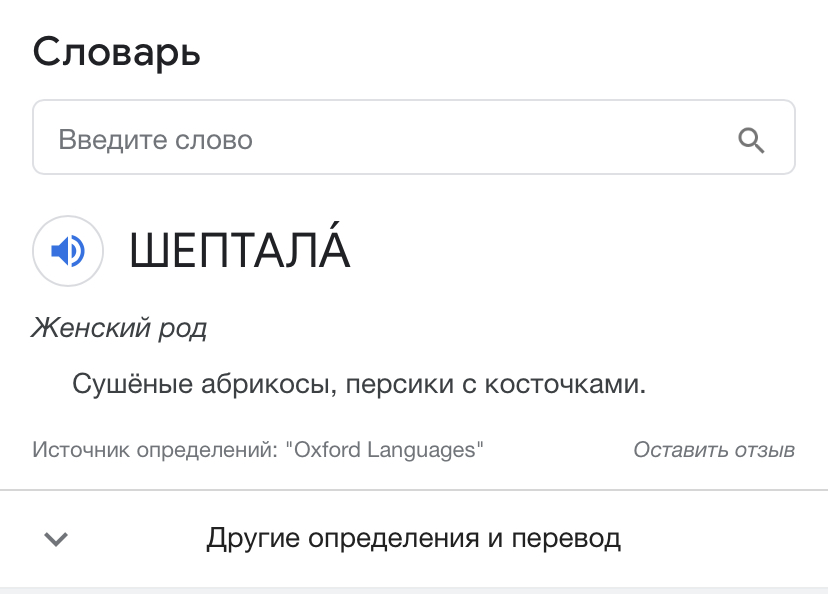Viewport: 828px width, 594px height.
Task: Click the word "отзыв" in feedback link
Action: (765, 450)
